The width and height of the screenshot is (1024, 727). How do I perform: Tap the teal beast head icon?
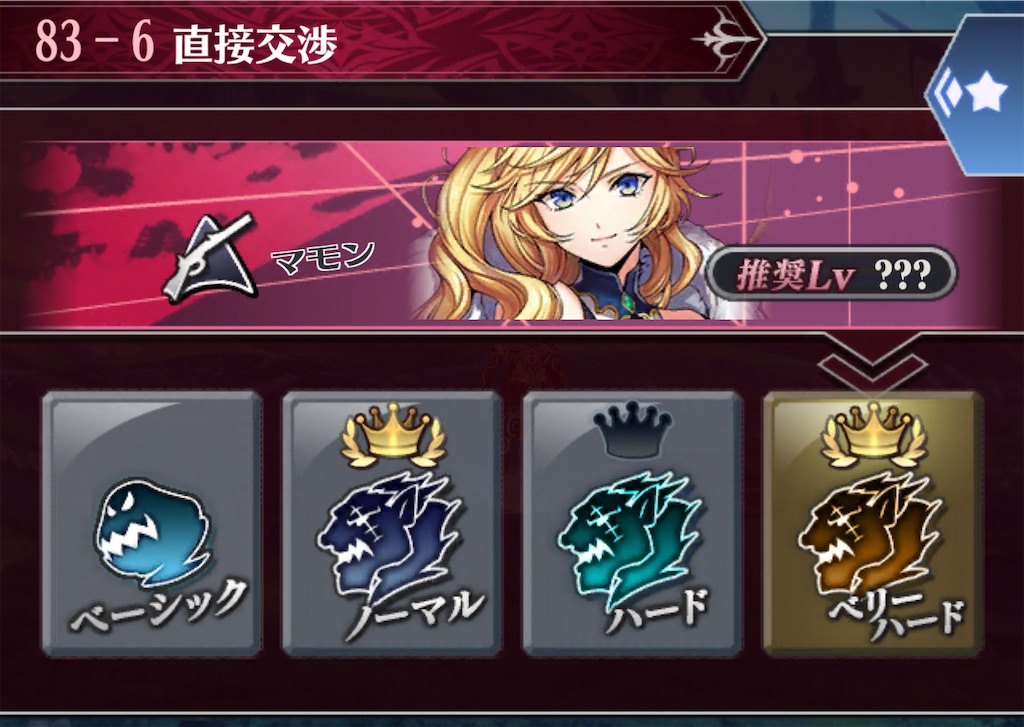pyautogui.click(x=630, y=530)
